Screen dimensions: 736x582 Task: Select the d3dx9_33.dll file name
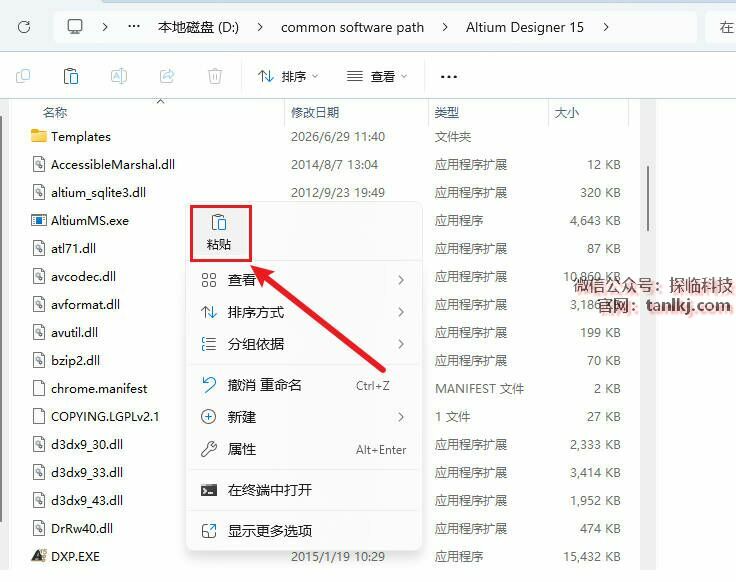tap(87, 472)
